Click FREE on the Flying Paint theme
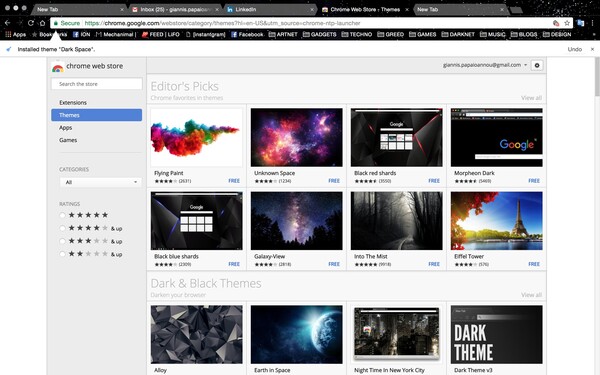600x375 pixels. point(234,181)
